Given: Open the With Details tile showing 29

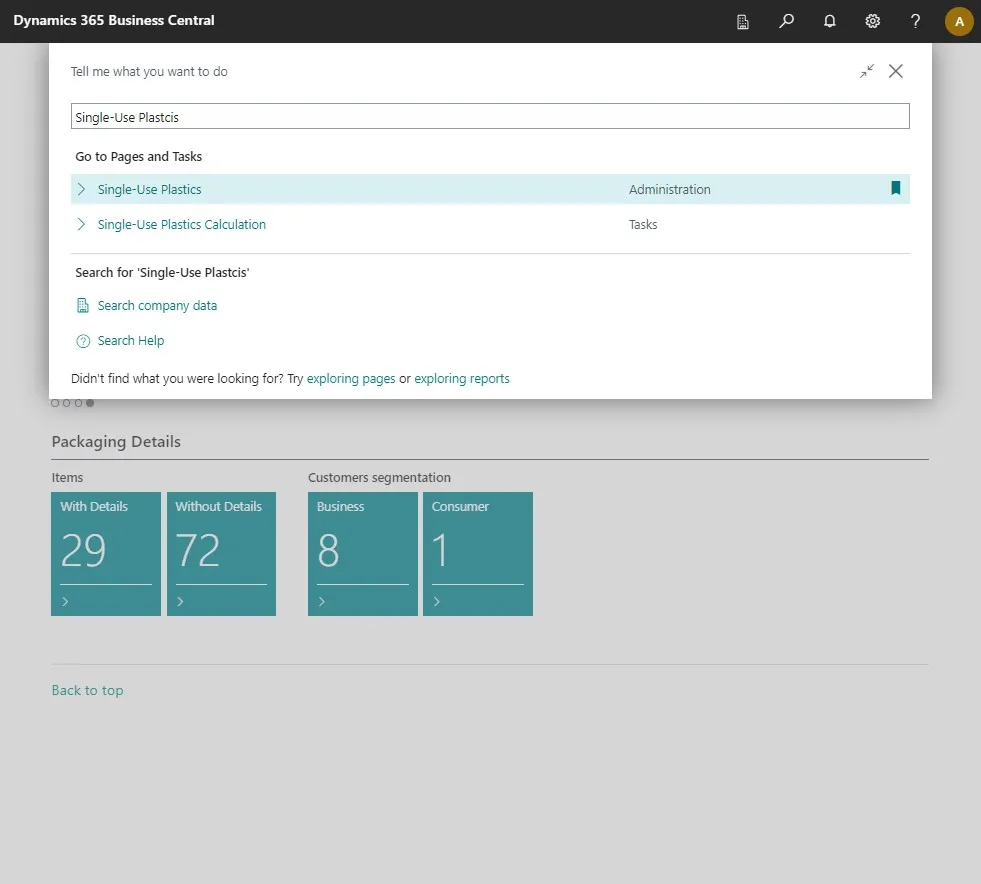Looking at the screenshot, I should tap(106, 554).
